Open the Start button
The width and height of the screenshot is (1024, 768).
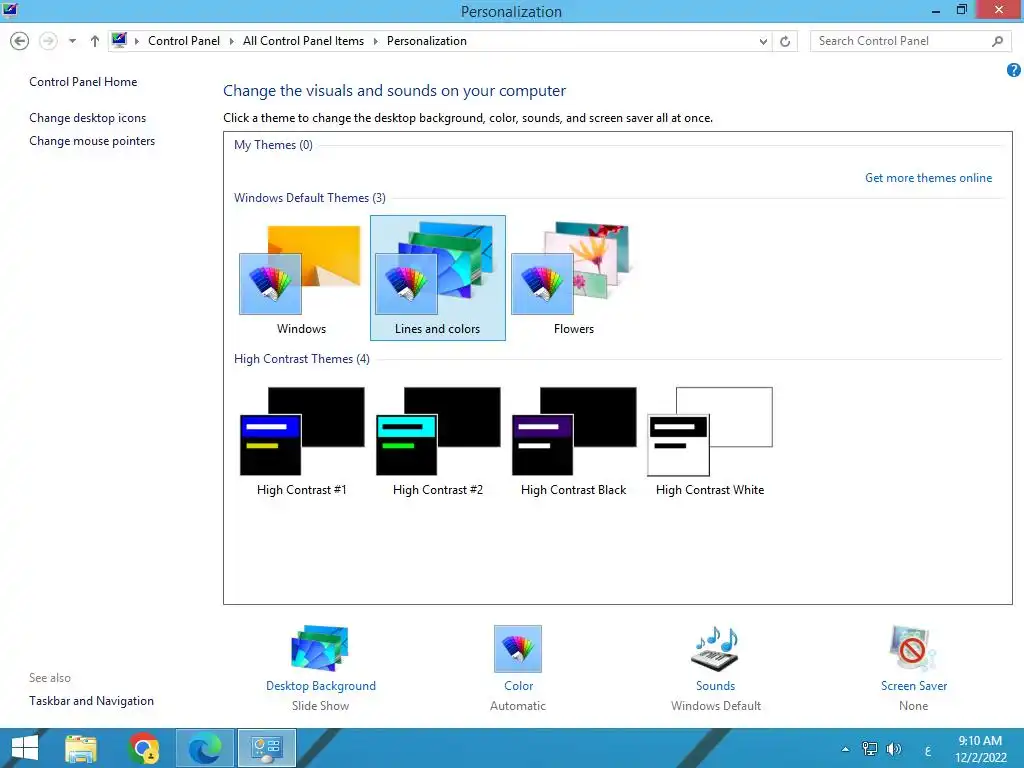[x=25, y=748]
